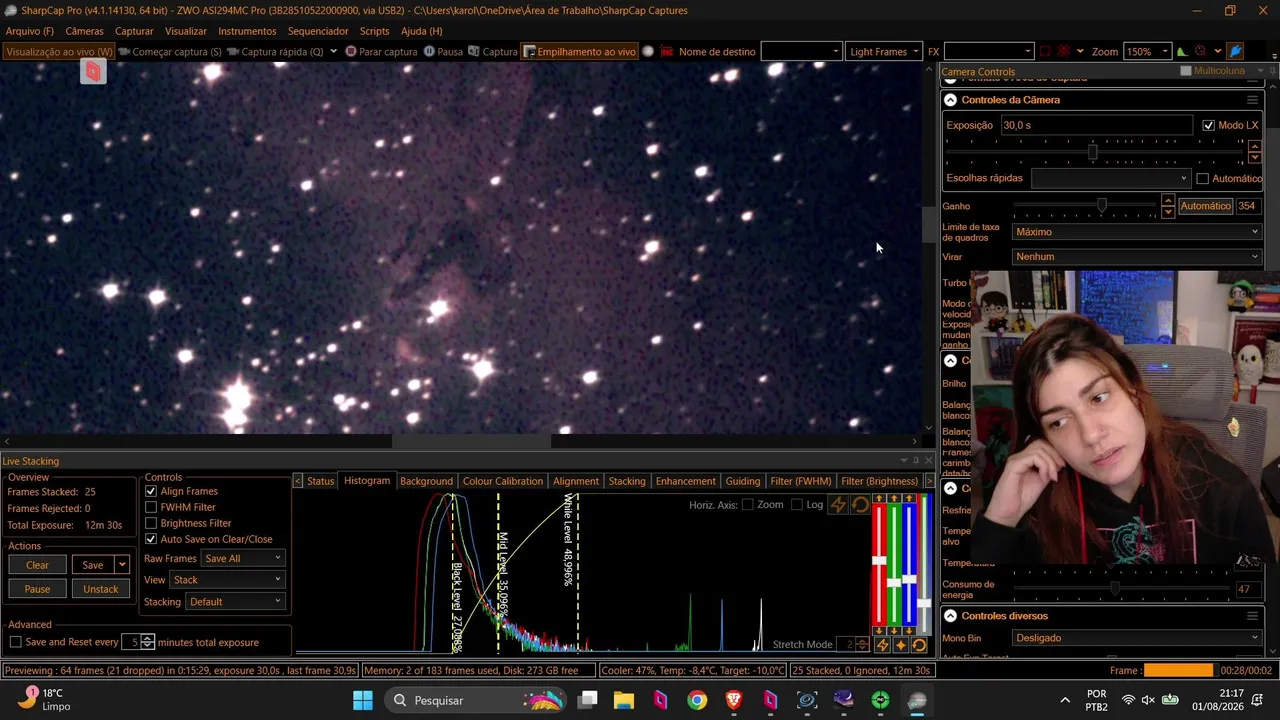Switch to the Alignment tab
Viewport: 1280px width, 720px height.
[576, 481]
